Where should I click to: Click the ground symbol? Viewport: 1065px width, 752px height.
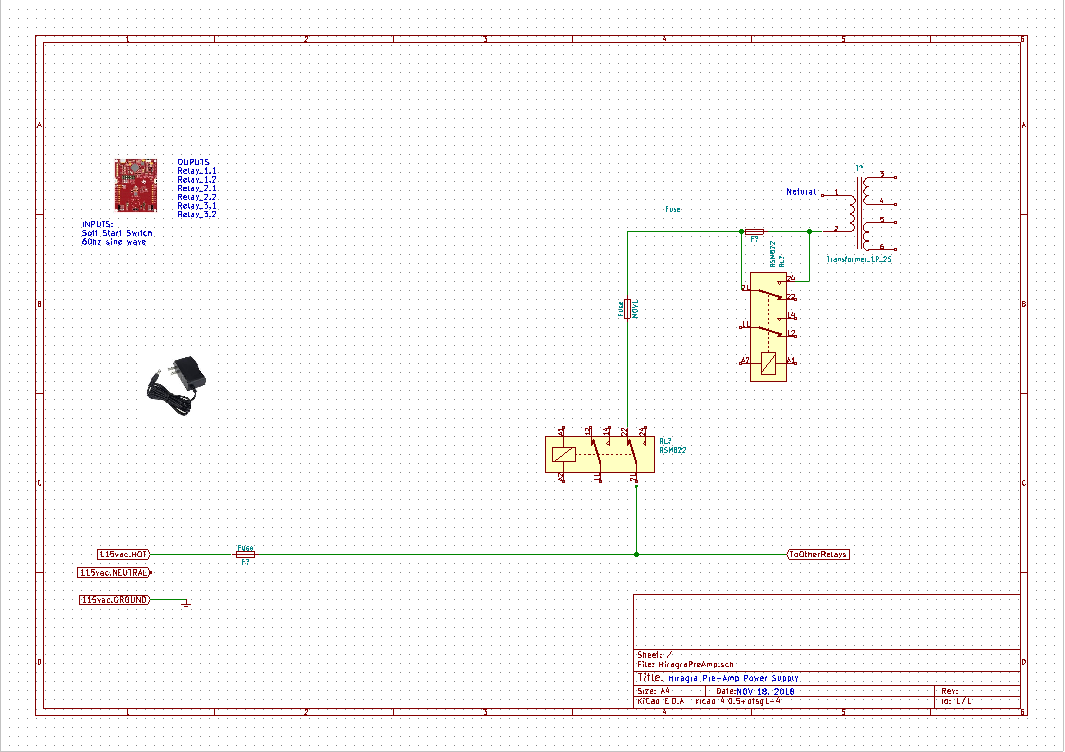pyautogui.click(x=186, y=603)
